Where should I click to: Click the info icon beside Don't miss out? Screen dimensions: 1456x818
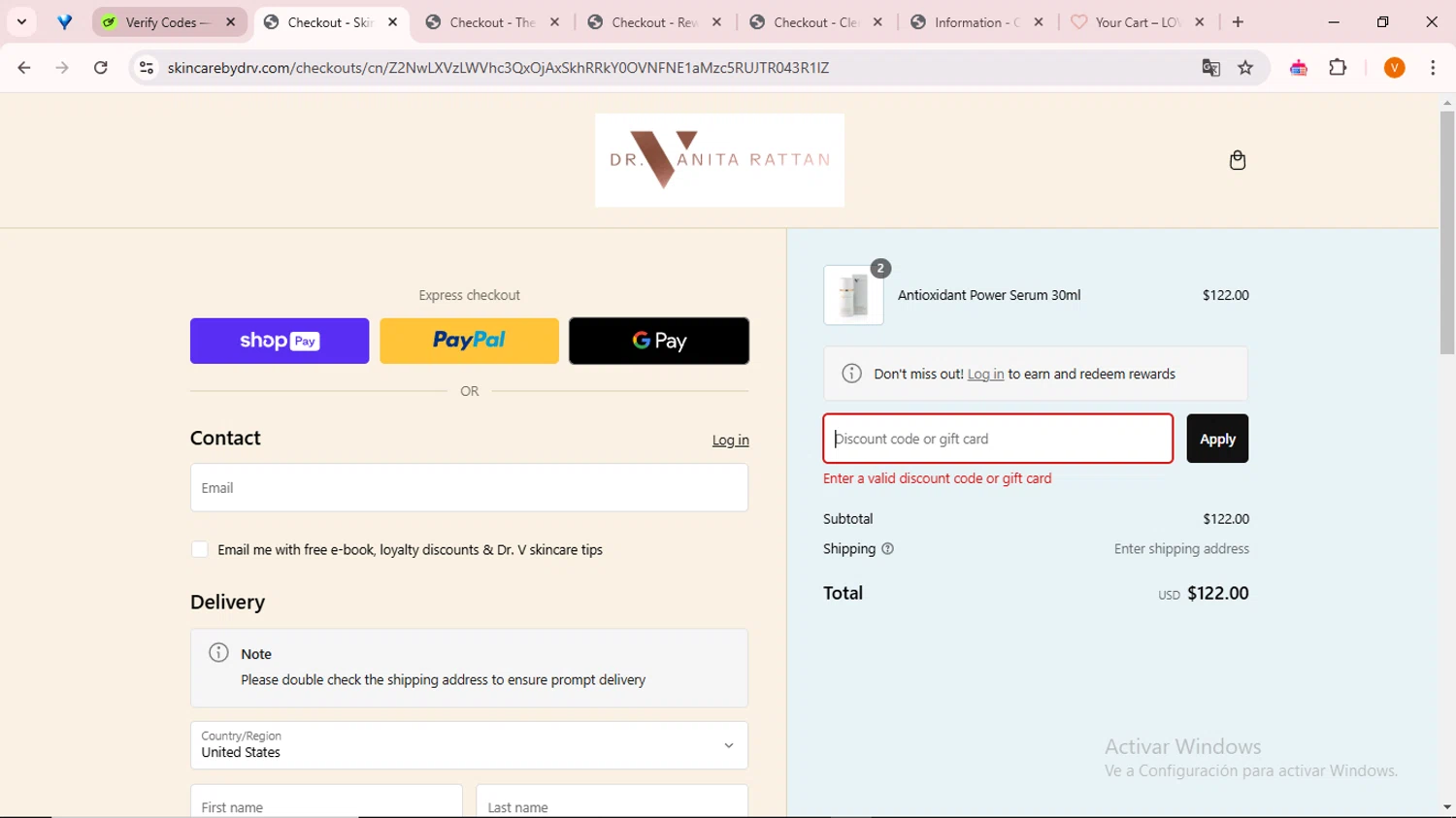pyautogui.click(x=851, y=374)
